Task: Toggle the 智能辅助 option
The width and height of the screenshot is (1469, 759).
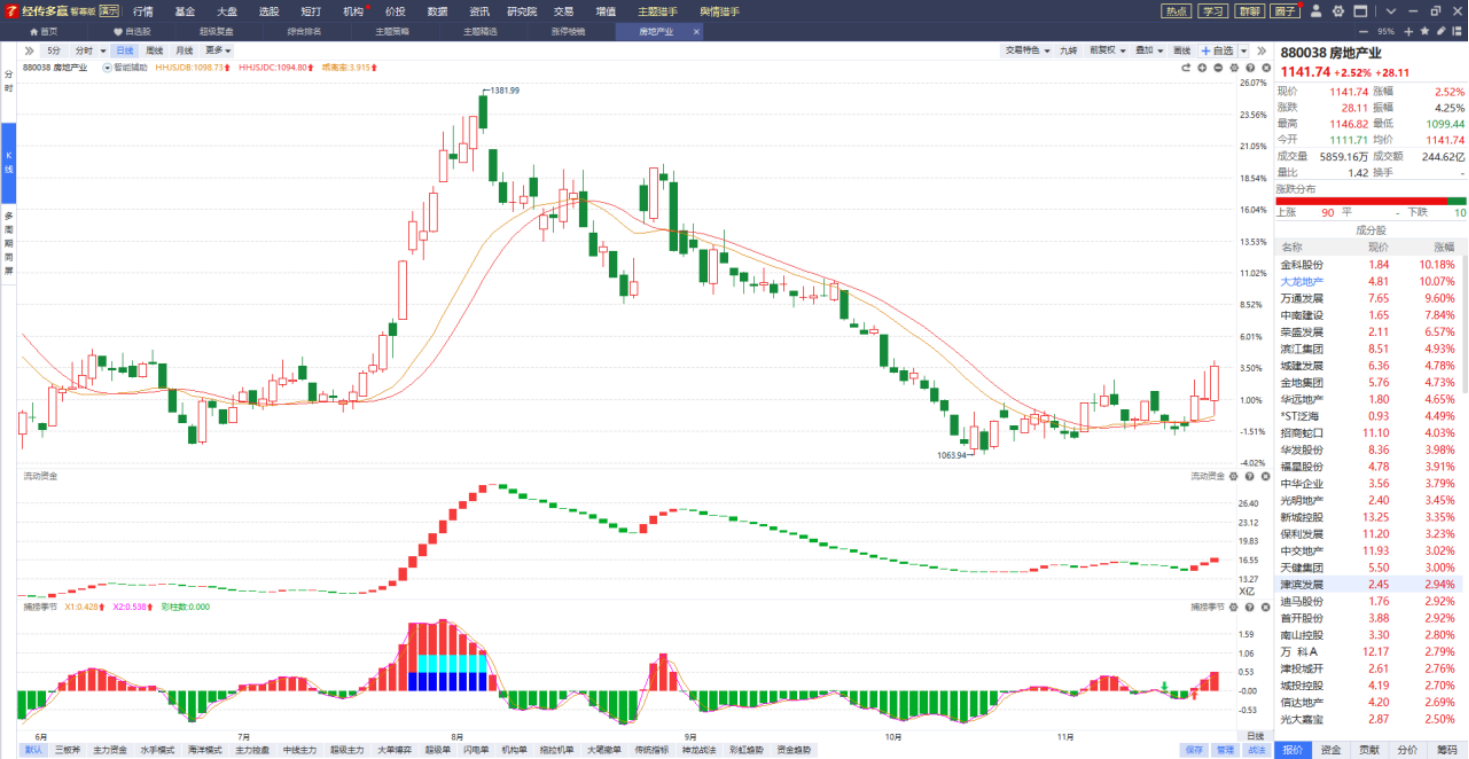Action: pyautogui.click(x=125, y=68)
